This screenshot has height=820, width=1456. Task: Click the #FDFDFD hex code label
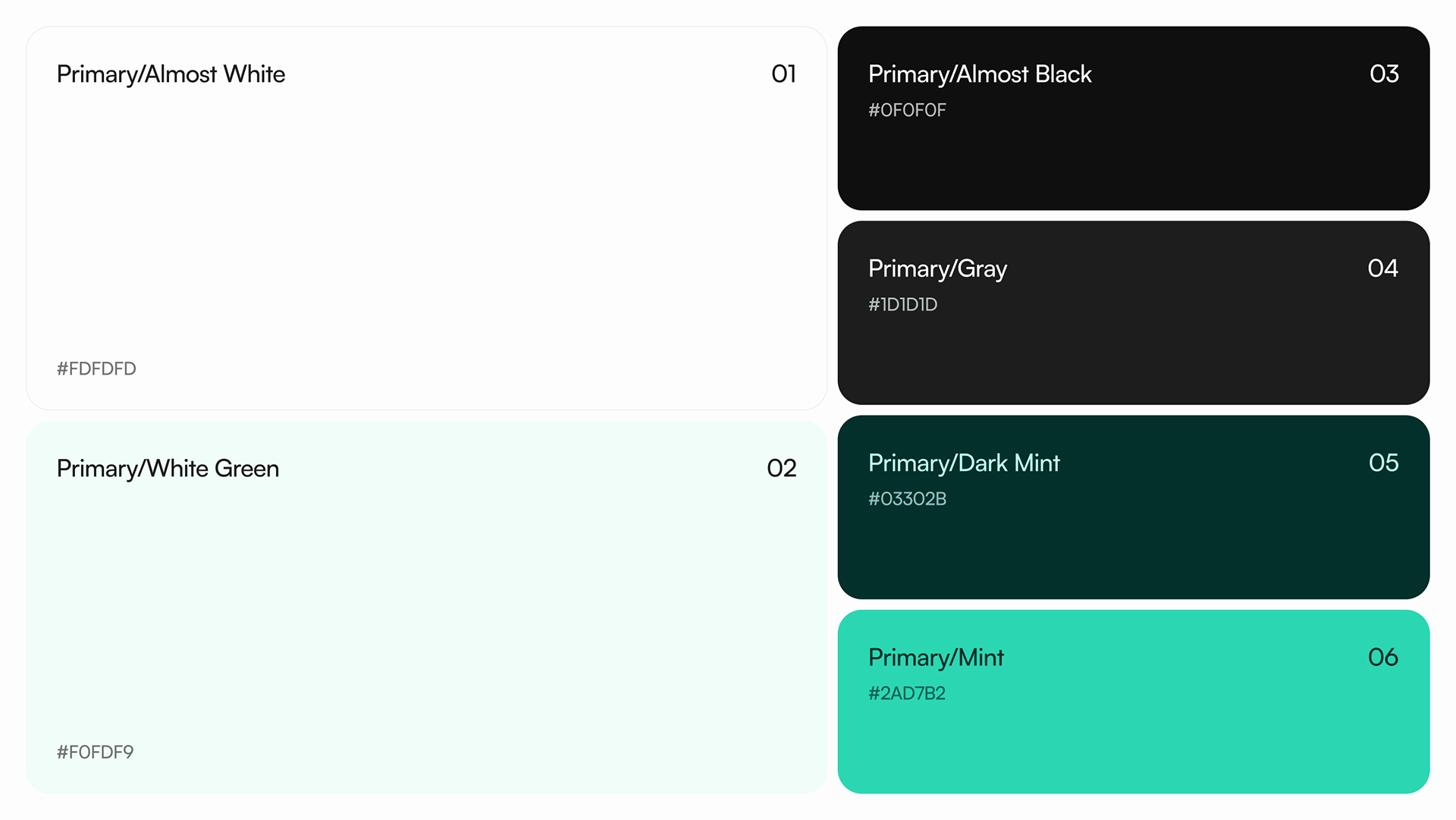[x=96, y=369]
